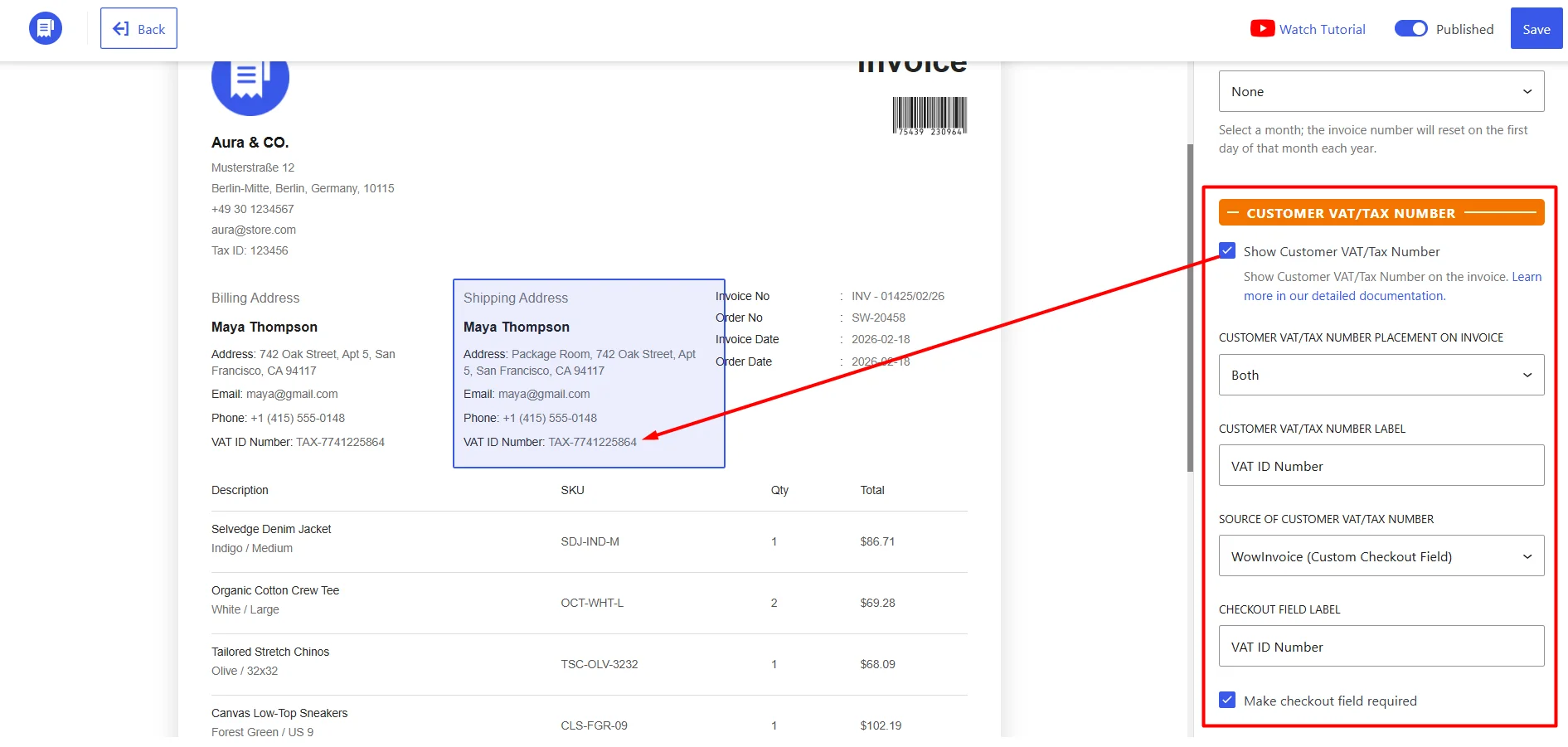Click Tax ID: 123456 text

click(250, 250)
